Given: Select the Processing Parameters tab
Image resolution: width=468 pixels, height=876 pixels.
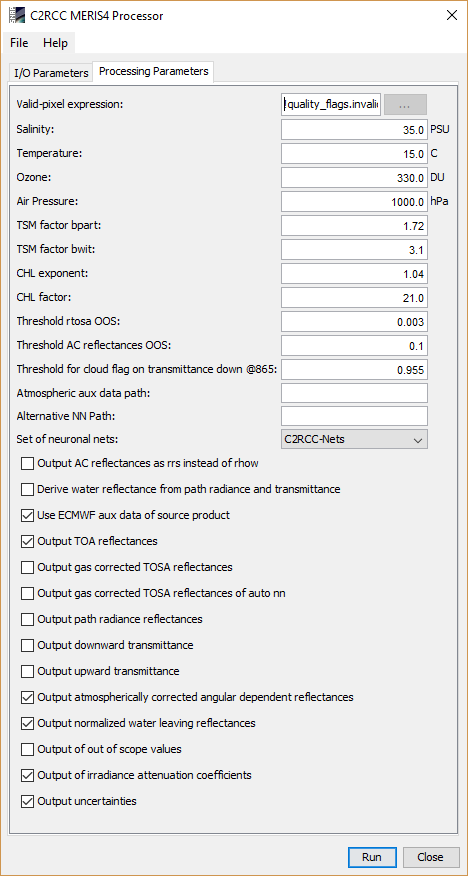Looking at the screenshot, I should pyautogui.click(x=154, y=72).
